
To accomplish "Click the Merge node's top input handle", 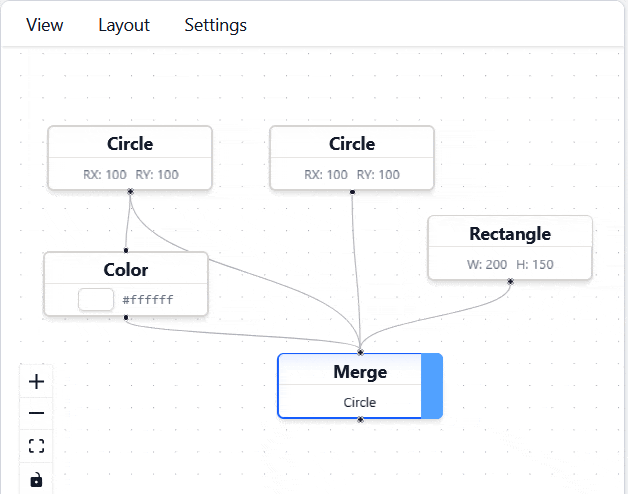I will tap(360, 353).
